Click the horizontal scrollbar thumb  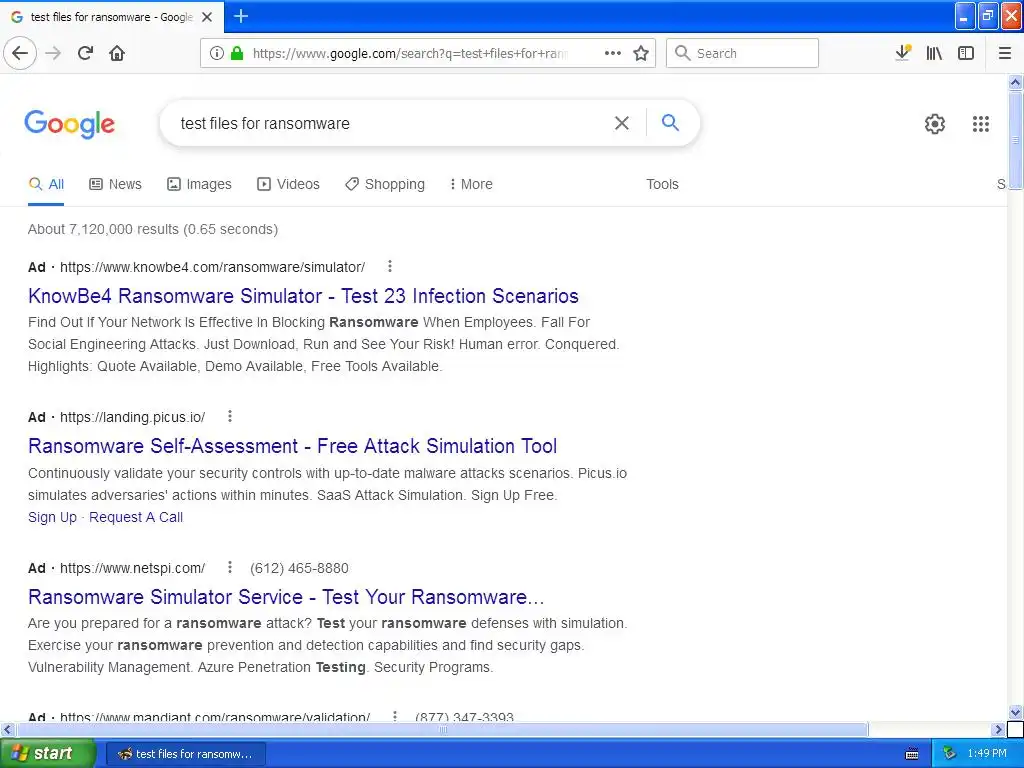pyautogui.click(x=442, y=729)
